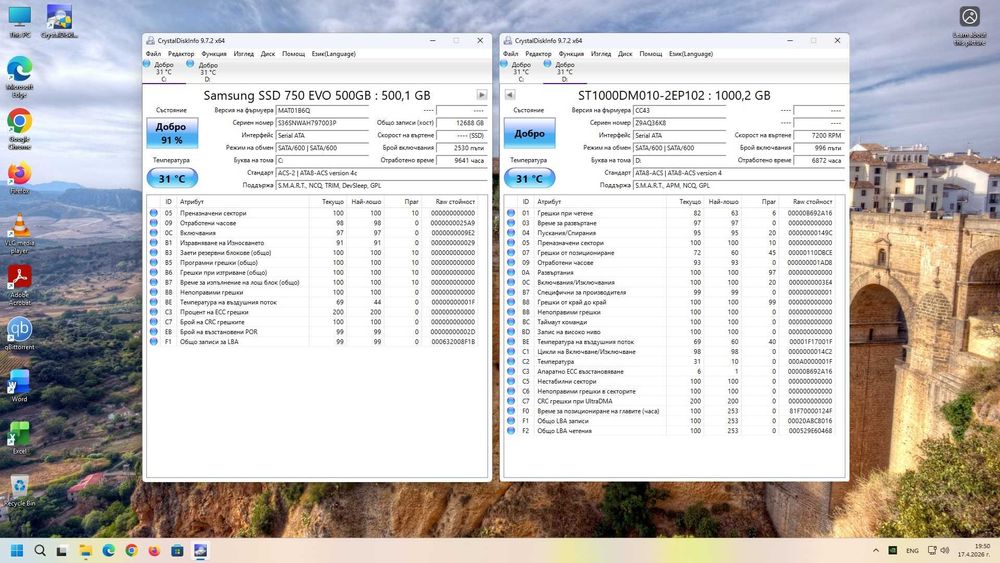Open VLC media player desktop icon
Screen dimensions: 1000x563
tap(19, 233)
